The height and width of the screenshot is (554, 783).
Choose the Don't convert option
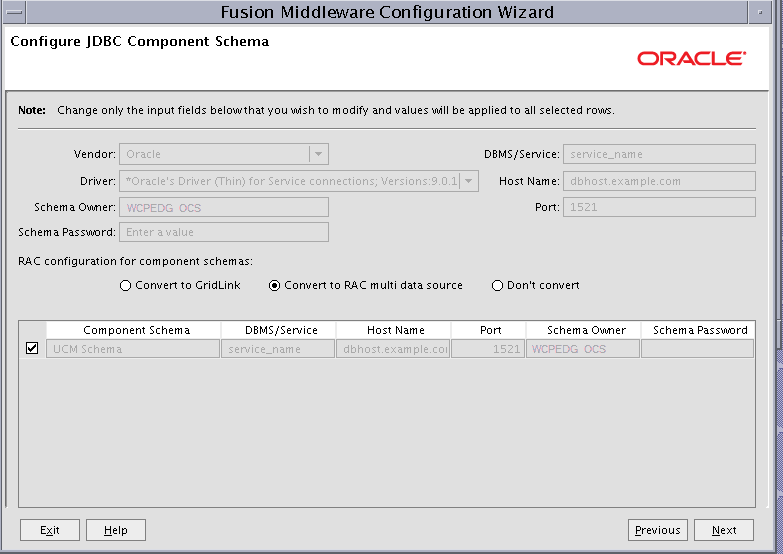(x=536, y=285)
